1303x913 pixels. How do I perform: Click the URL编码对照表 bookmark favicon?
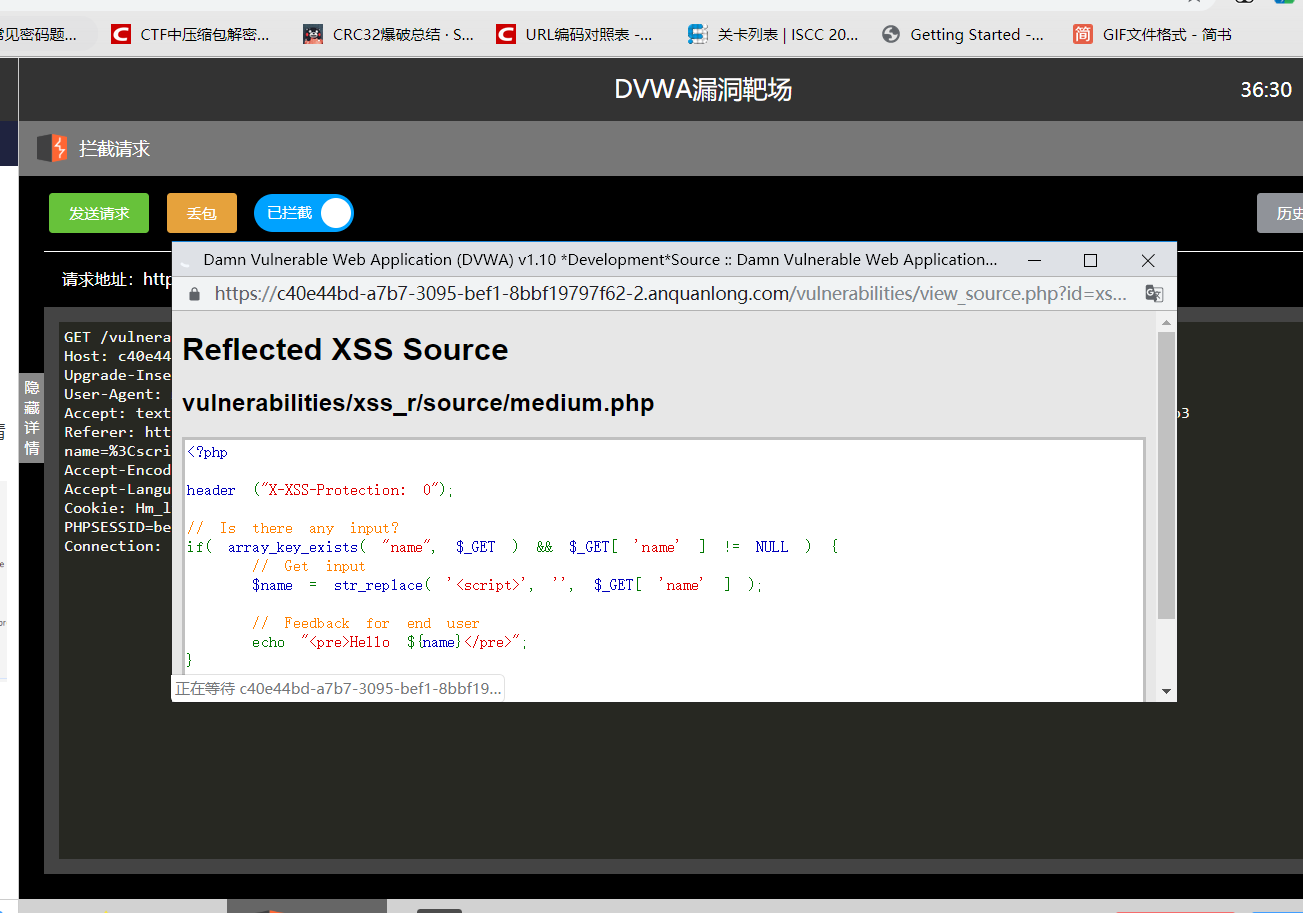coord(506,34)
